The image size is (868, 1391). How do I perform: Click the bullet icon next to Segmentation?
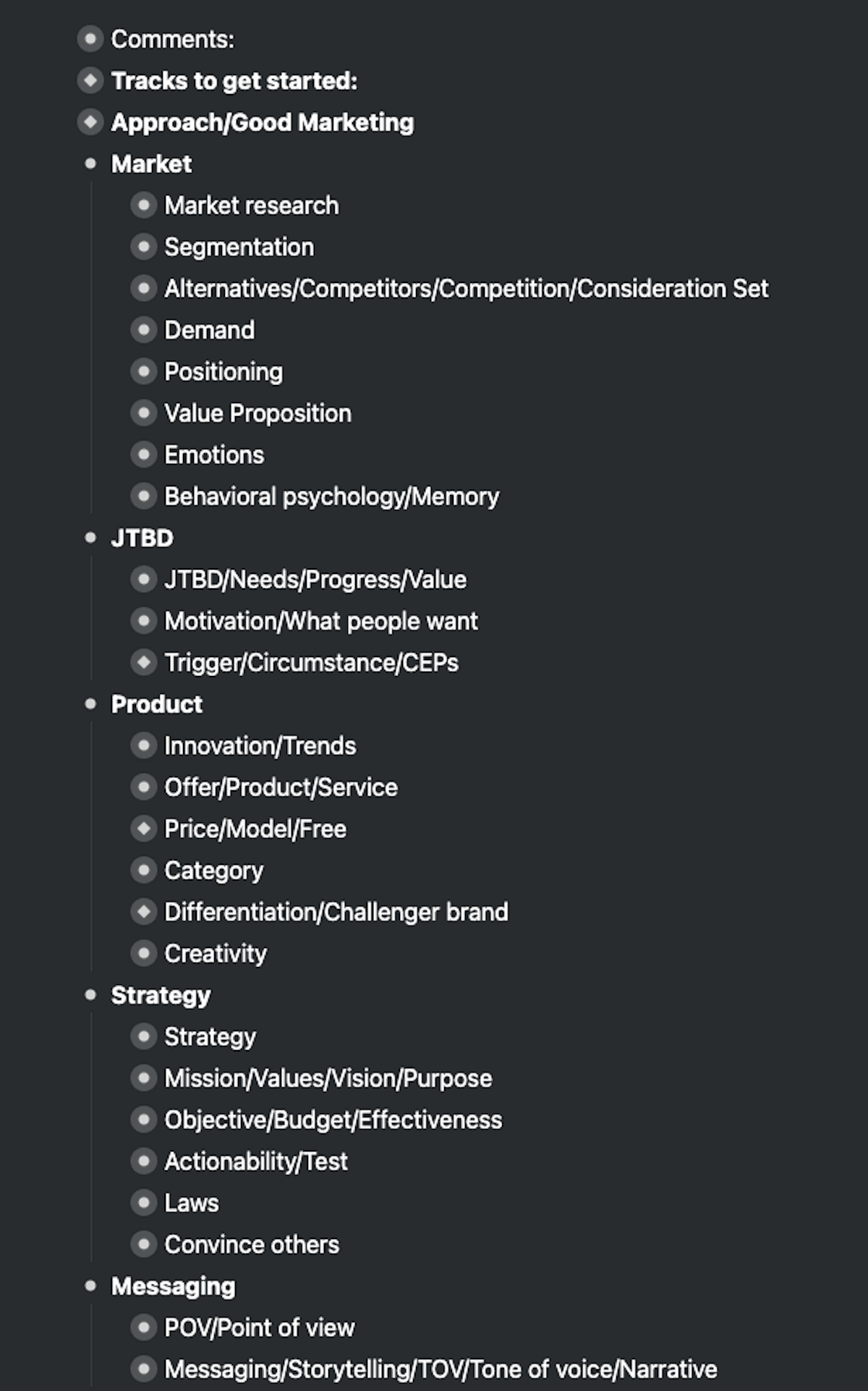point(144,247)
